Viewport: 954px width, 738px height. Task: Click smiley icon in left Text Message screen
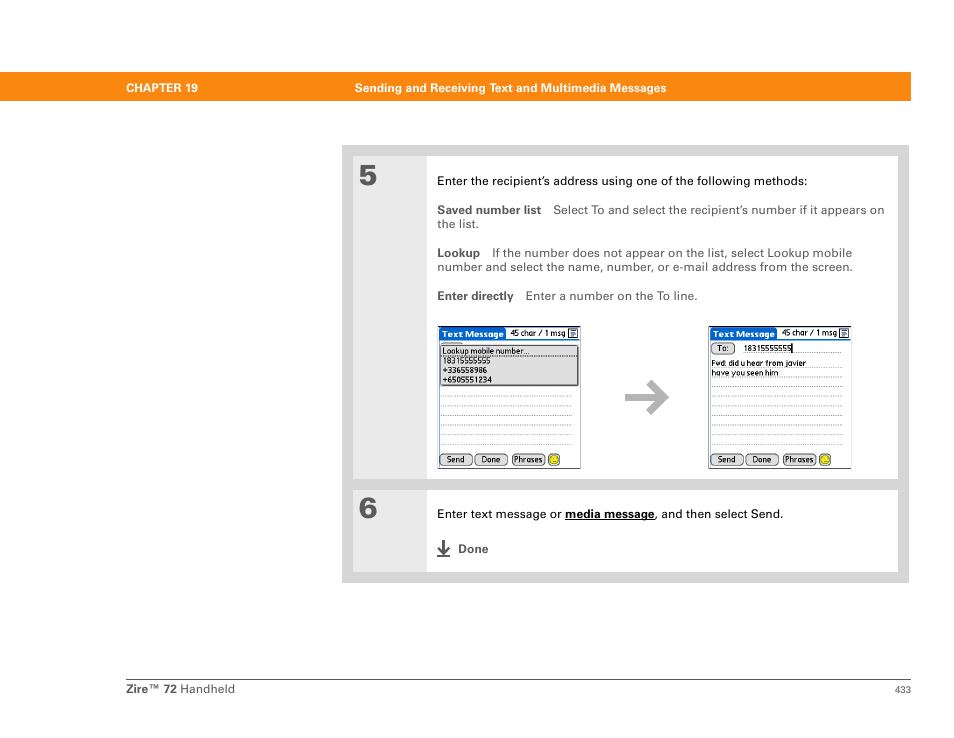click(554, 460)
